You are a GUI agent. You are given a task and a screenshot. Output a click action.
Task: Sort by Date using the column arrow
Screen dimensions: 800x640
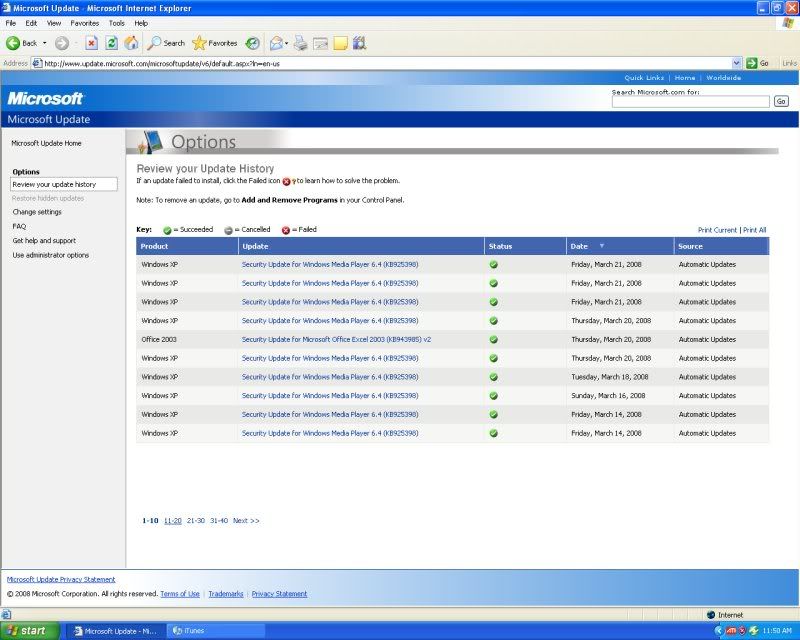click(x=602, y=246)
